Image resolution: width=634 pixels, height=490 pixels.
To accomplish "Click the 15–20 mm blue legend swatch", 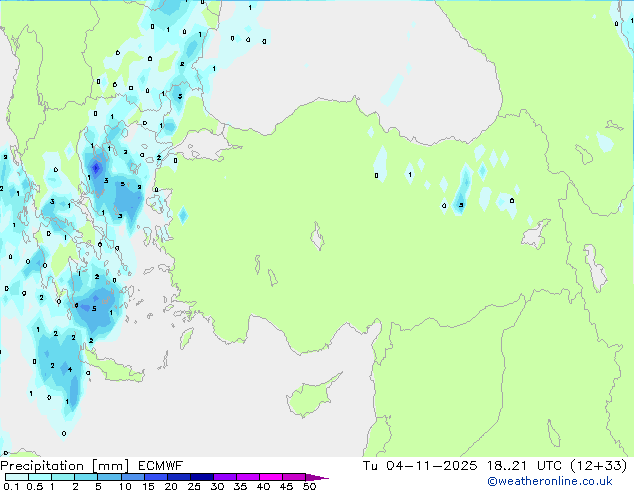I will [x=156, y=477].
